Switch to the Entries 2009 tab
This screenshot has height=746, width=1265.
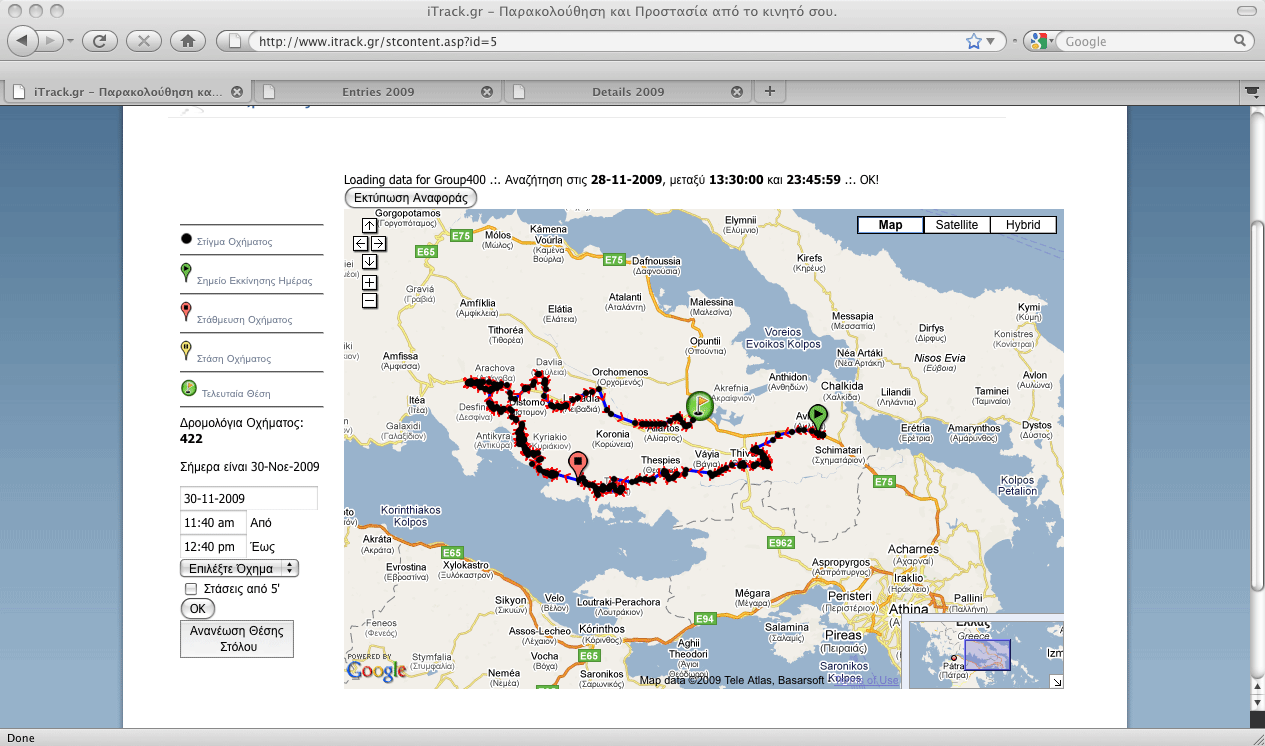[378, 91]
